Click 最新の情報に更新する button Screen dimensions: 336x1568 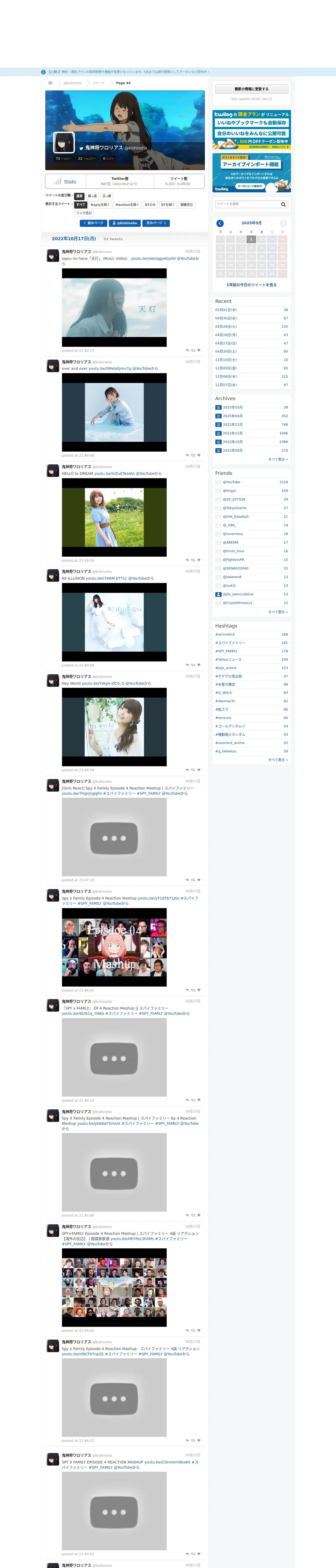tap(251, 89)
